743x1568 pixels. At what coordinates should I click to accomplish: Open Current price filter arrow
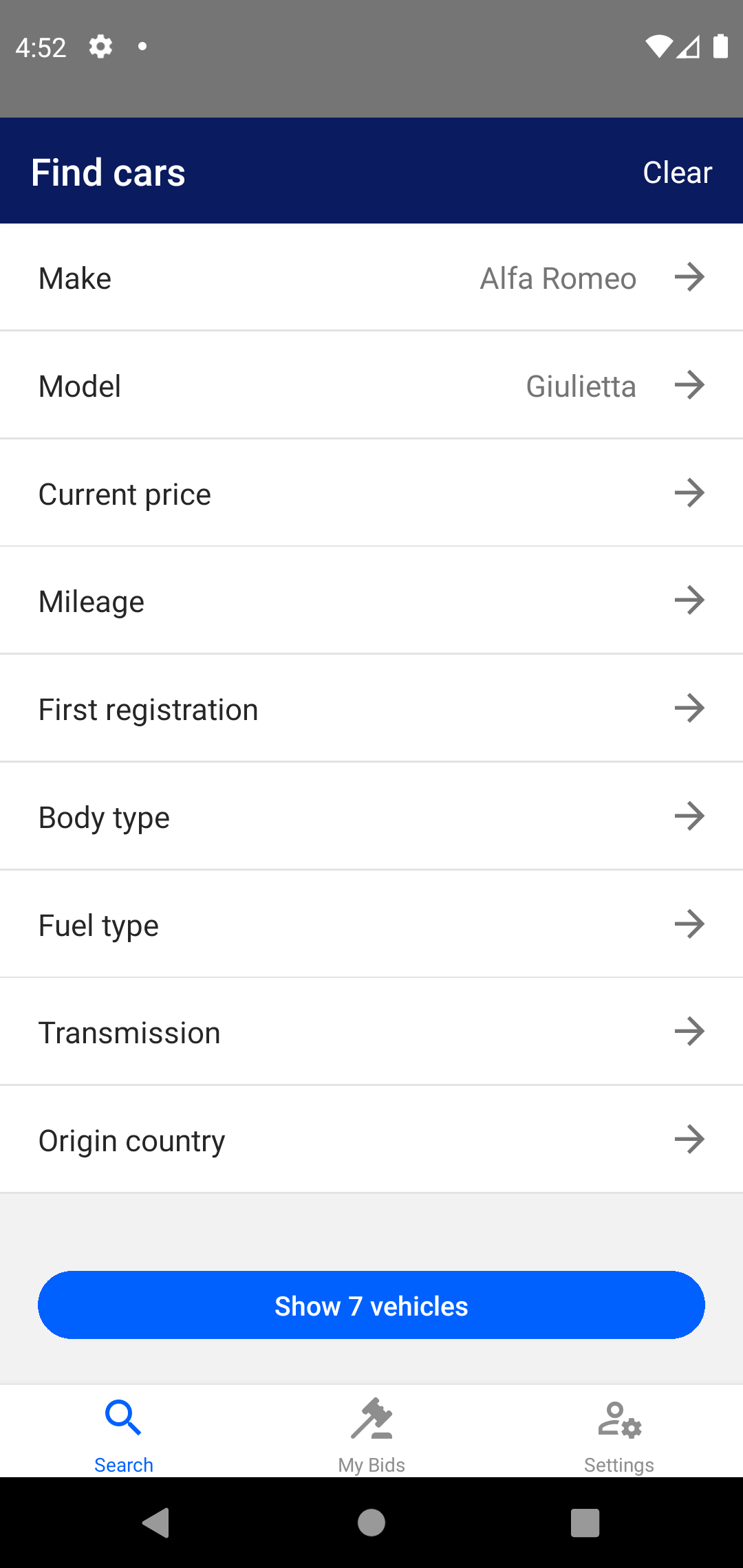(x=689, y=493)
